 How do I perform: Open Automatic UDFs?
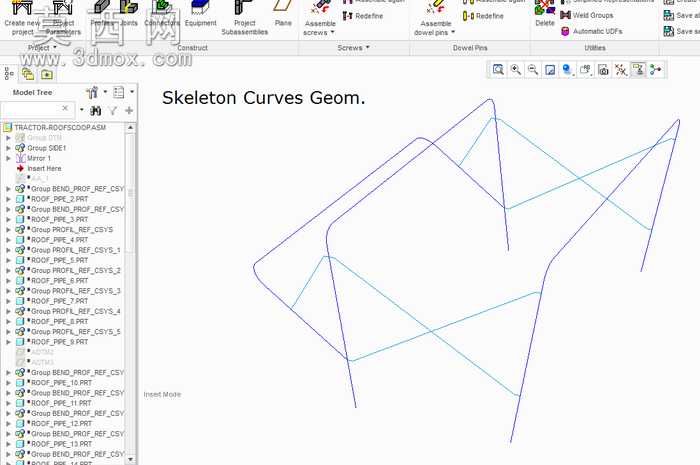tap(592, 31)
